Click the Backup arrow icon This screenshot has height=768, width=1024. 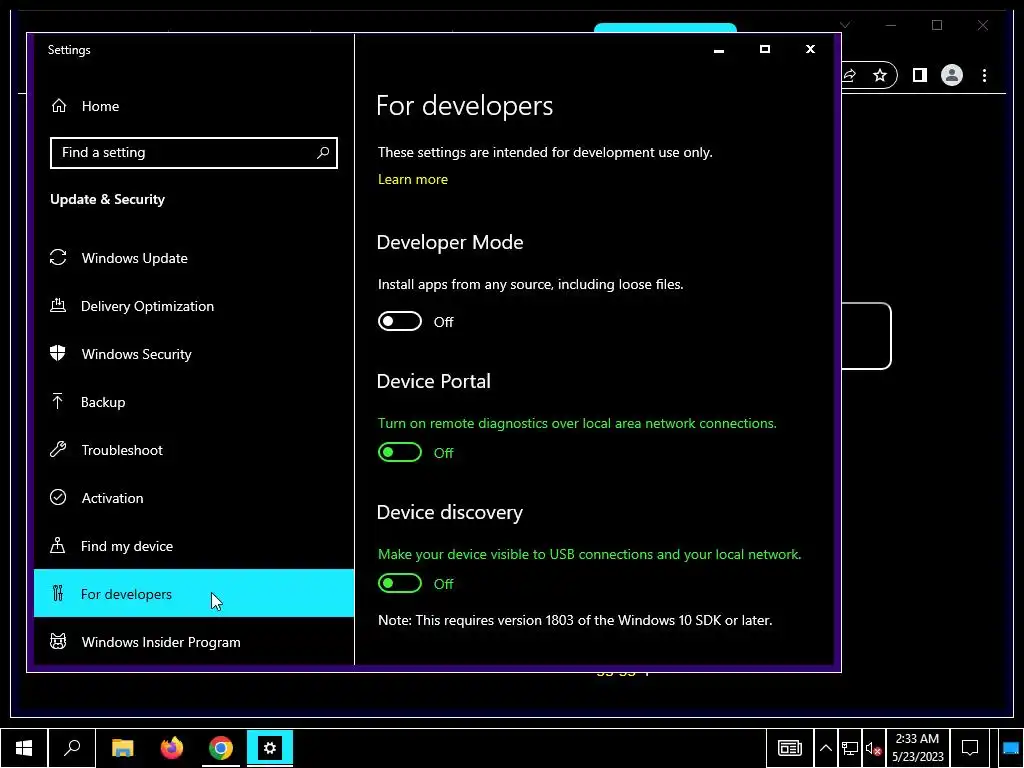[58, 402]
